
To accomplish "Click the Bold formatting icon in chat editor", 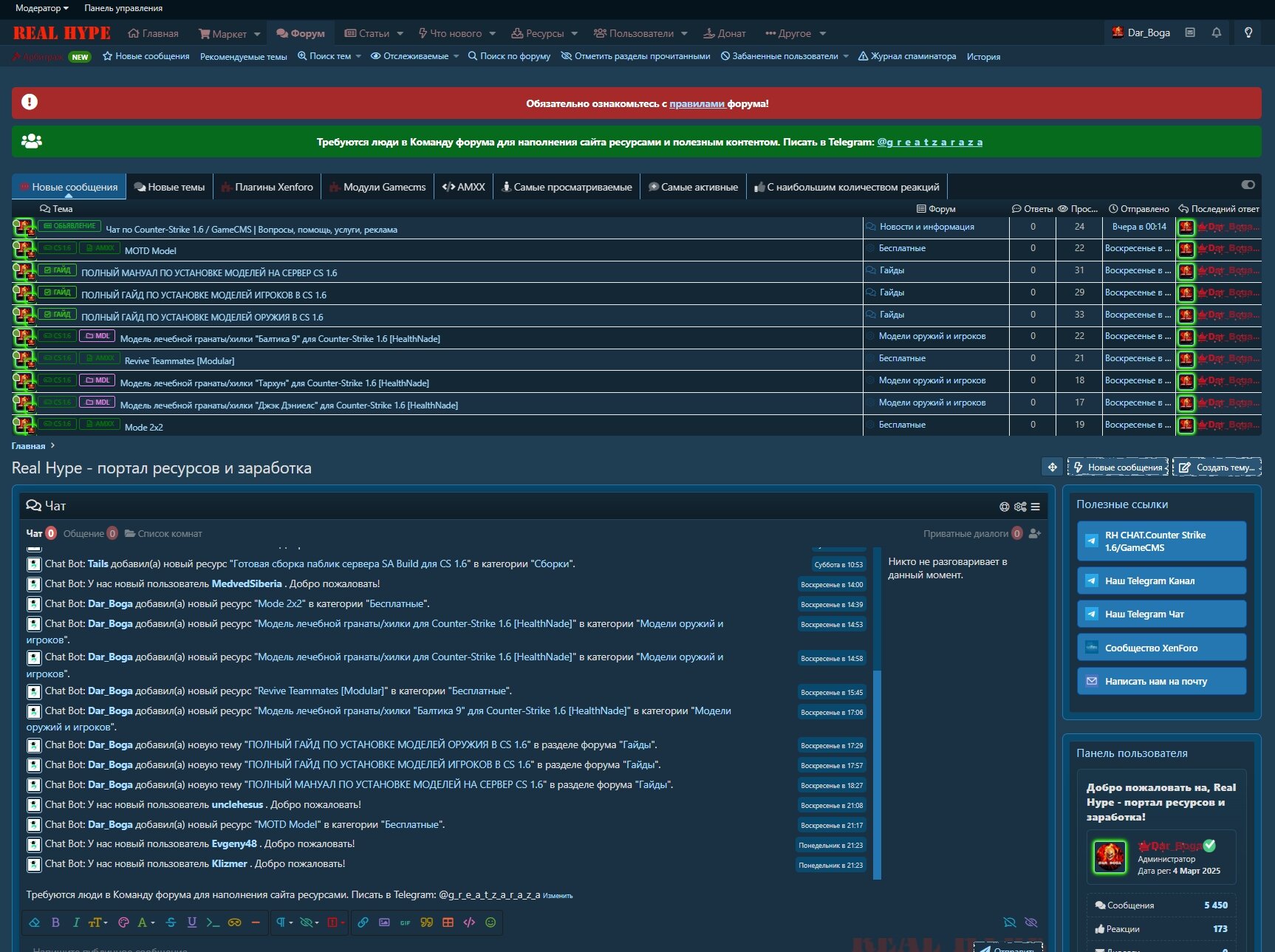I will click(55, 922).
